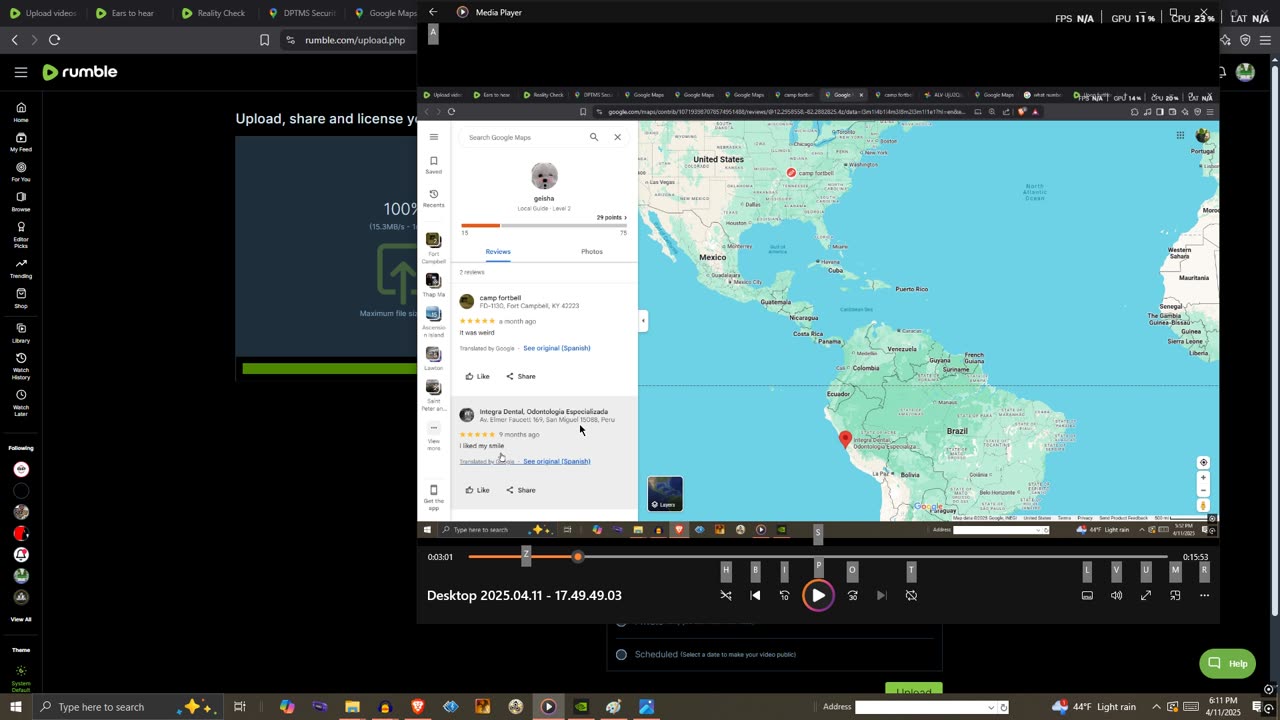
Task: Open the NVIDIA app from the taskbar
Action: tap(581, 707)
